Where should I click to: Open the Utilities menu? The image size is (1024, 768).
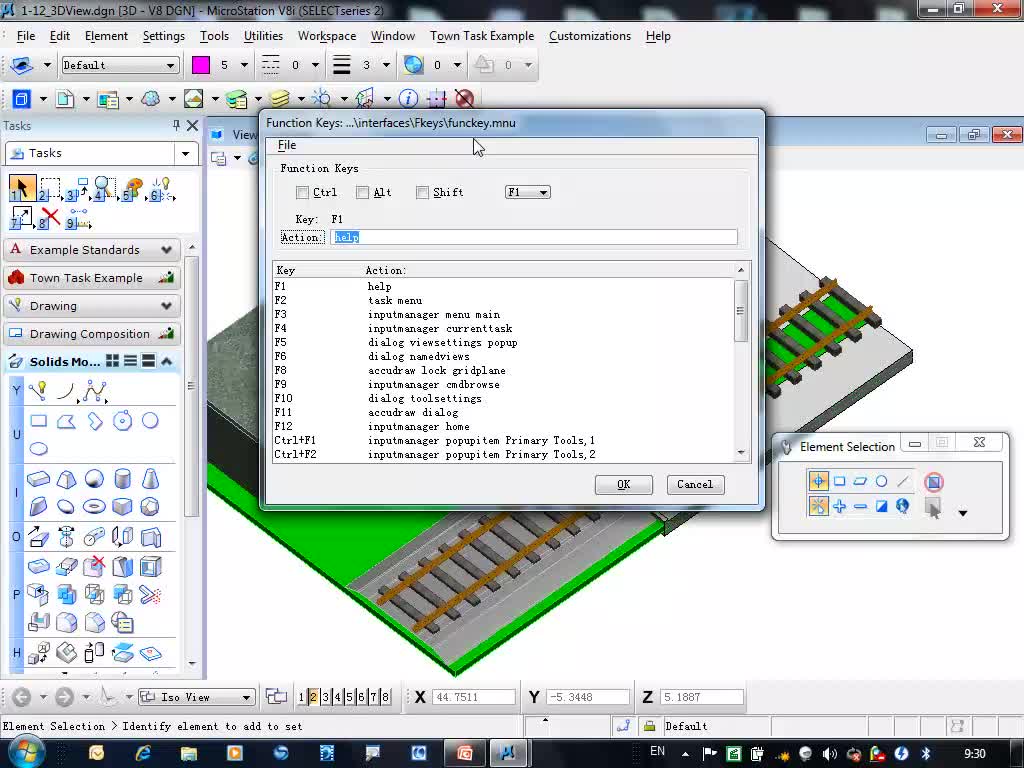click(263, 36)
